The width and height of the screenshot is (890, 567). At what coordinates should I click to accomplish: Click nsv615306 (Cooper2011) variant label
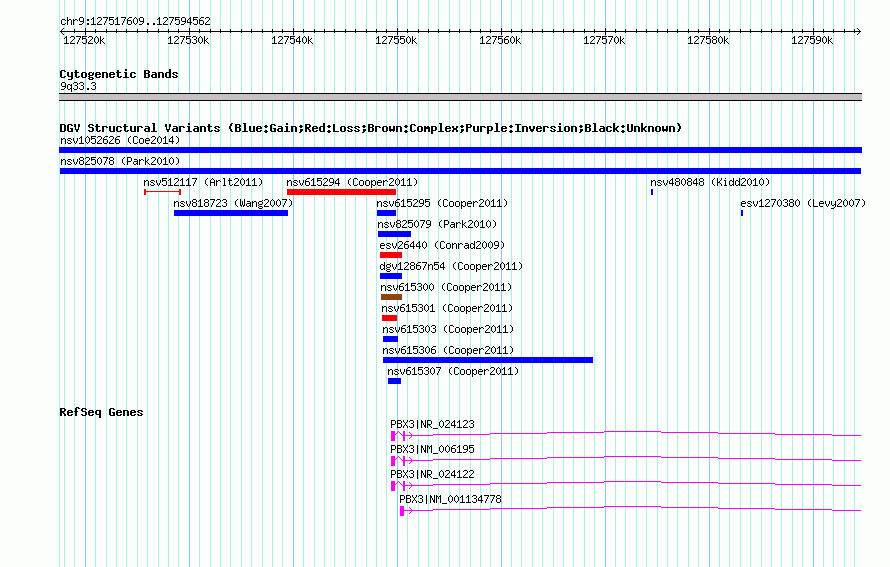(x=448, y=350)
